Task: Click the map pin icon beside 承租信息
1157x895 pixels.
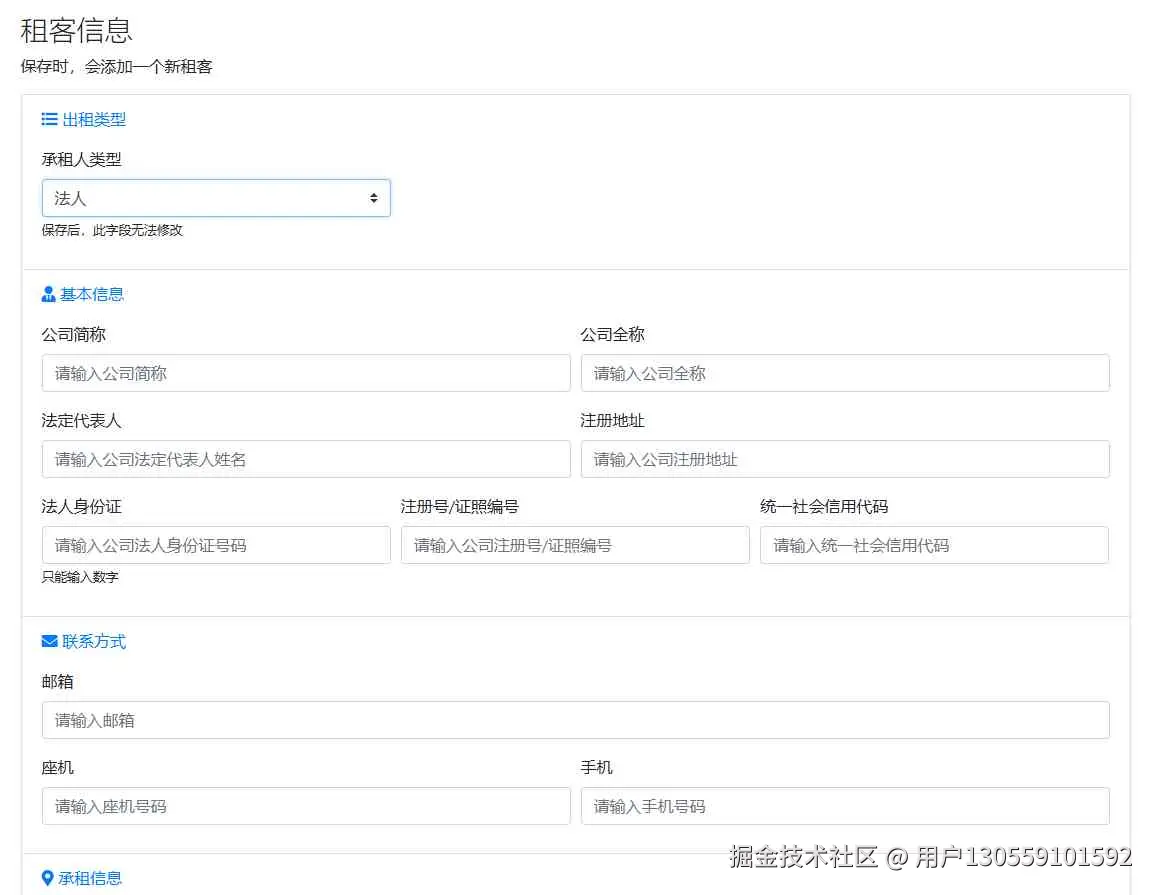Action: pos(47,878)
